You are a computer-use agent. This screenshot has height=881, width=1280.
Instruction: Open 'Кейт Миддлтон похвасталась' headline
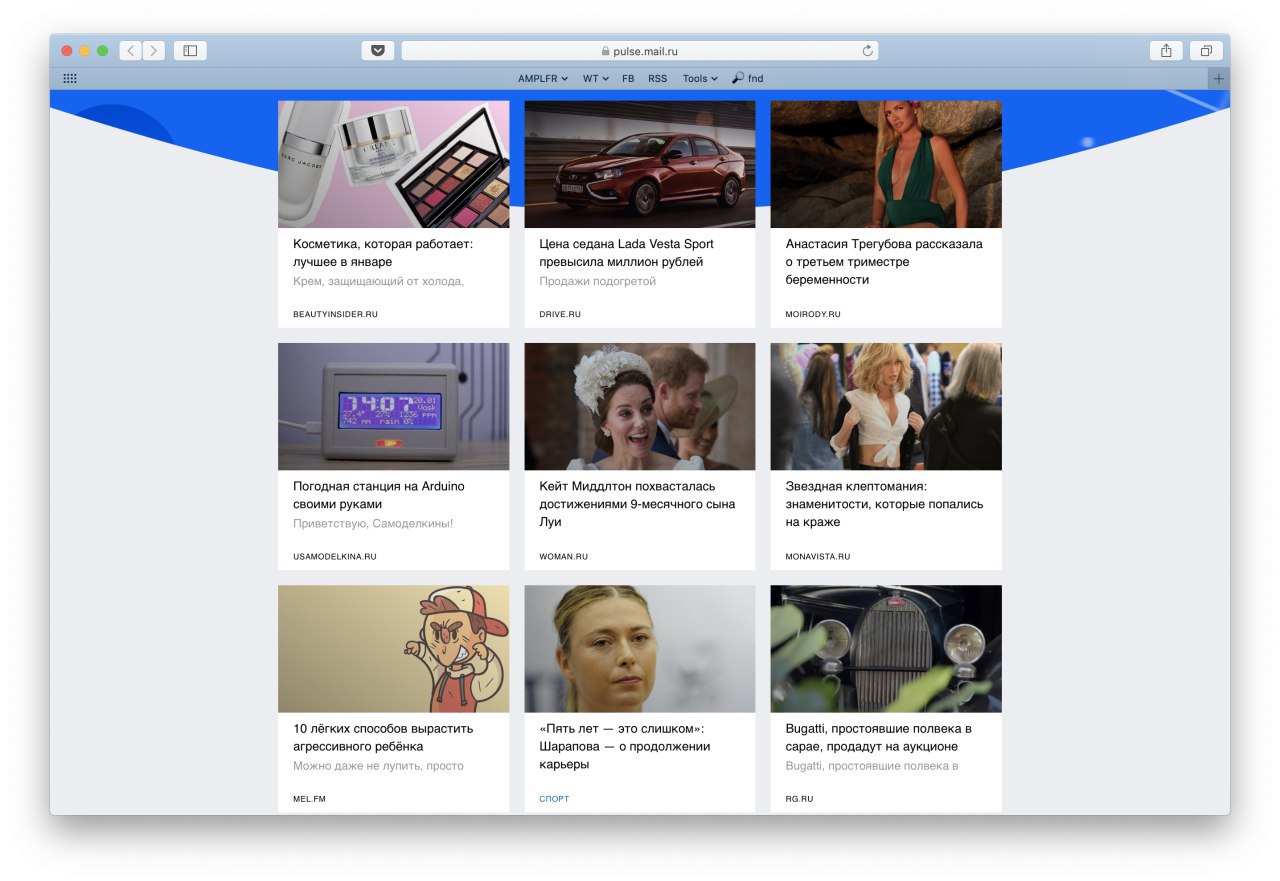[x=637, y=504]
